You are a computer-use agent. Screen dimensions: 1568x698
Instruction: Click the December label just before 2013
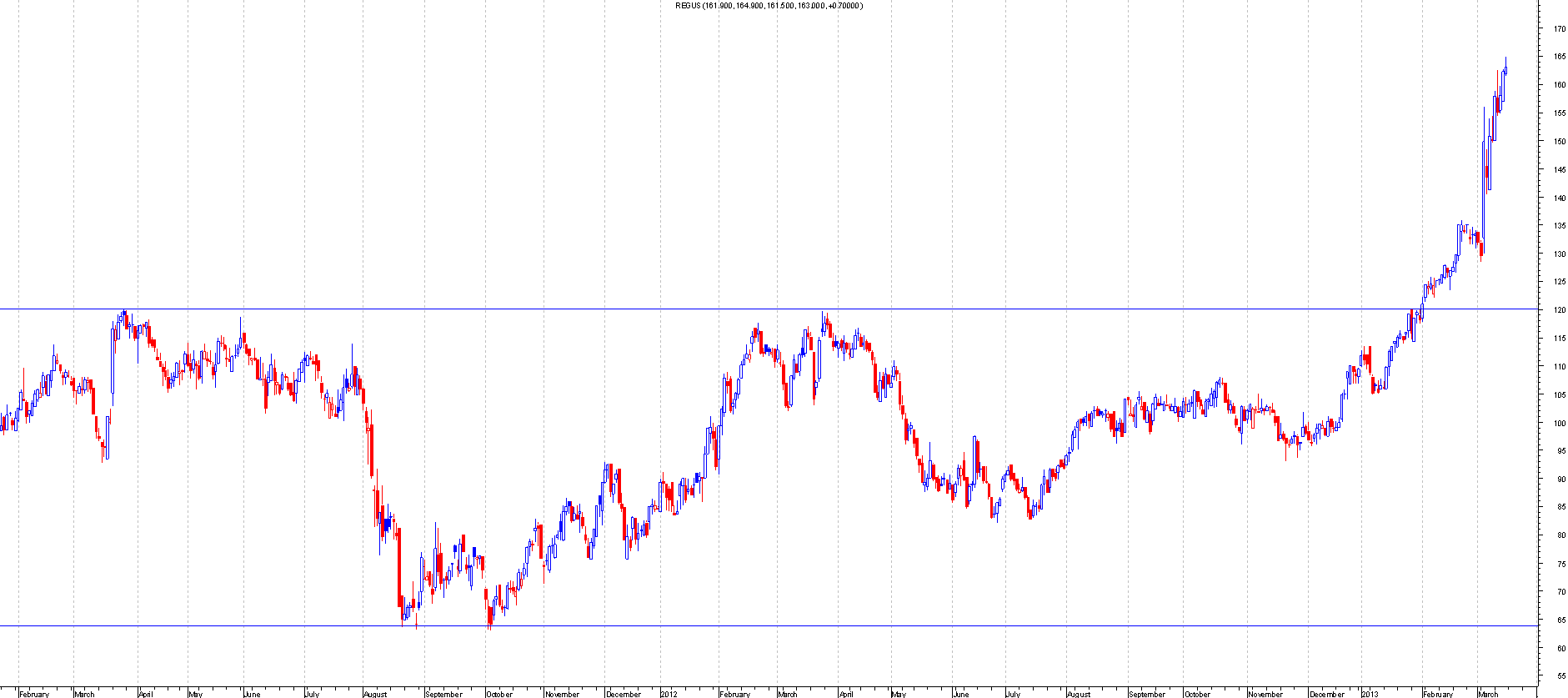pos(1326,694)
